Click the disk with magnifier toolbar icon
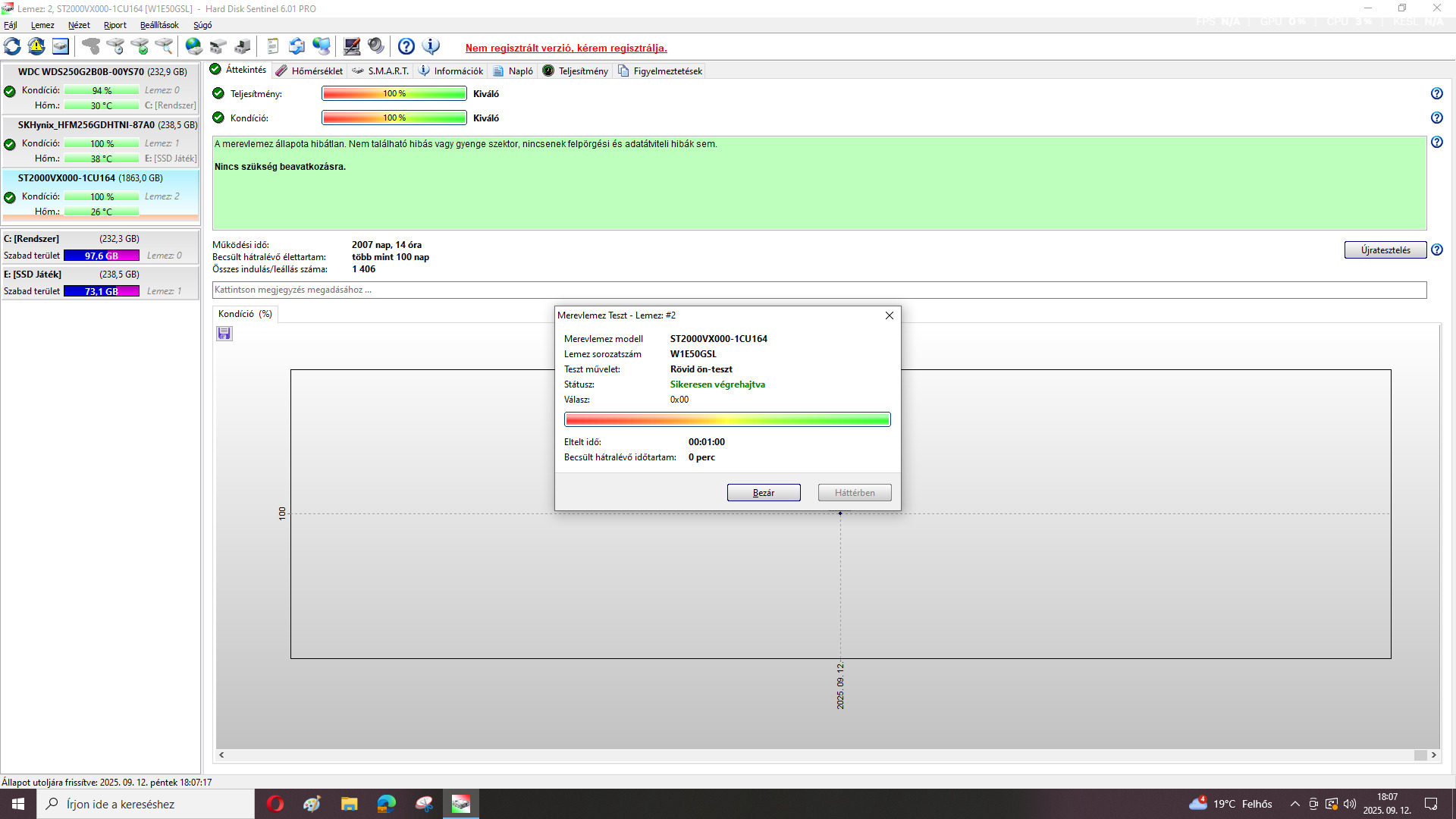 (x=164, y=46)
